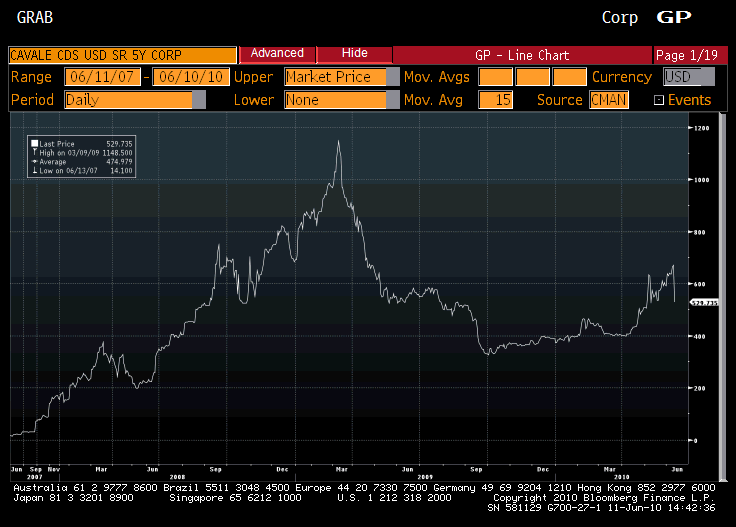Click the Average legend entry
Screen dimensions: 736x527
(x=82, y=162)
